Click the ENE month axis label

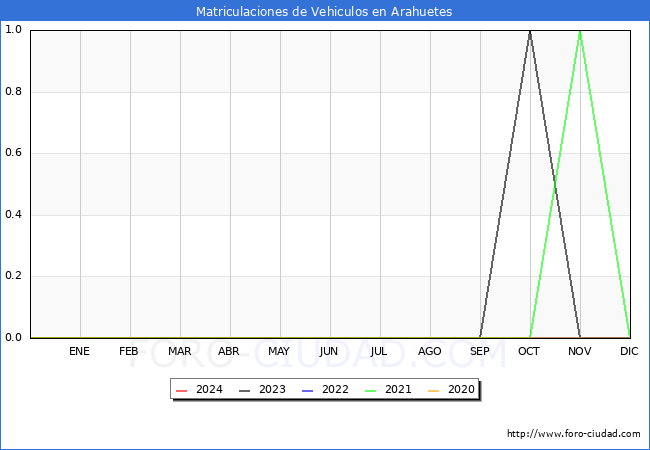[x=79, y=351]
